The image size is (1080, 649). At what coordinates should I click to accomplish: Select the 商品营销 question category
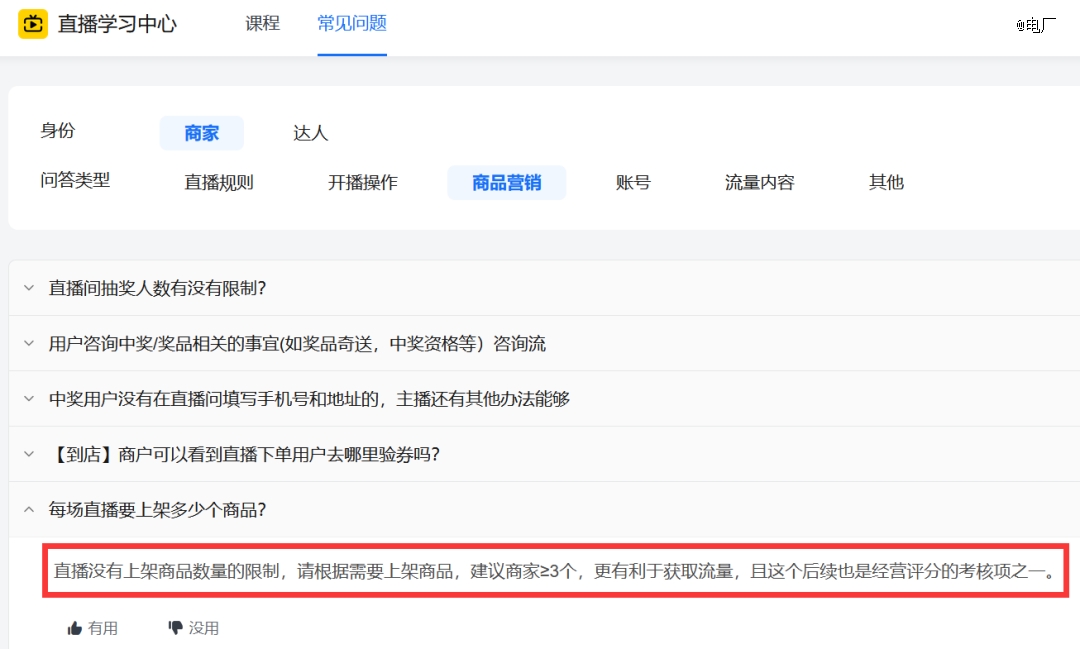click(506, 182)
